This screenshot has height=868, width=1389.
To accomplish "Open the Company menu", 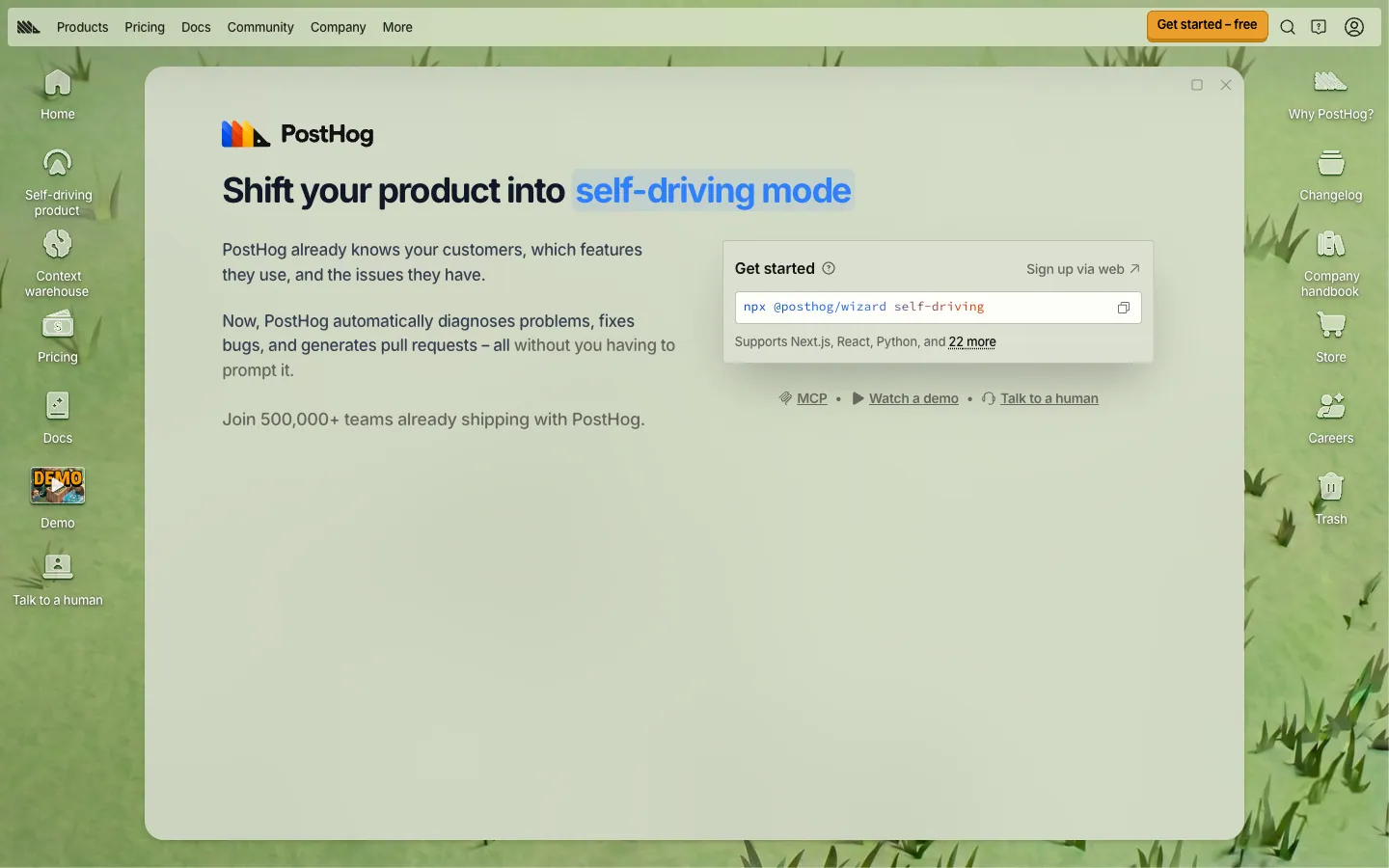I will click(338, 27).
